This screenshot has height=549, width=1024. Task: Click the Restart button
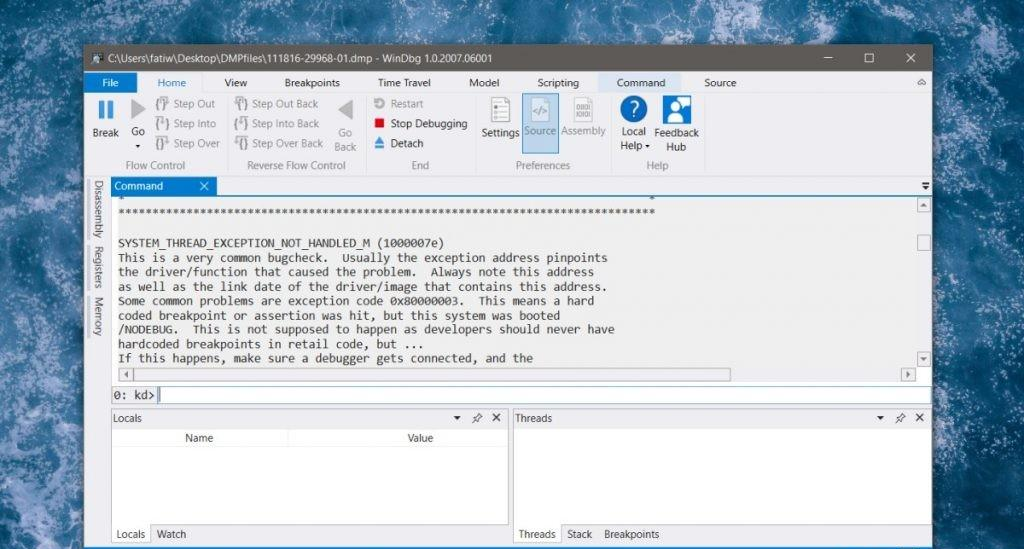tap(398, 104)
